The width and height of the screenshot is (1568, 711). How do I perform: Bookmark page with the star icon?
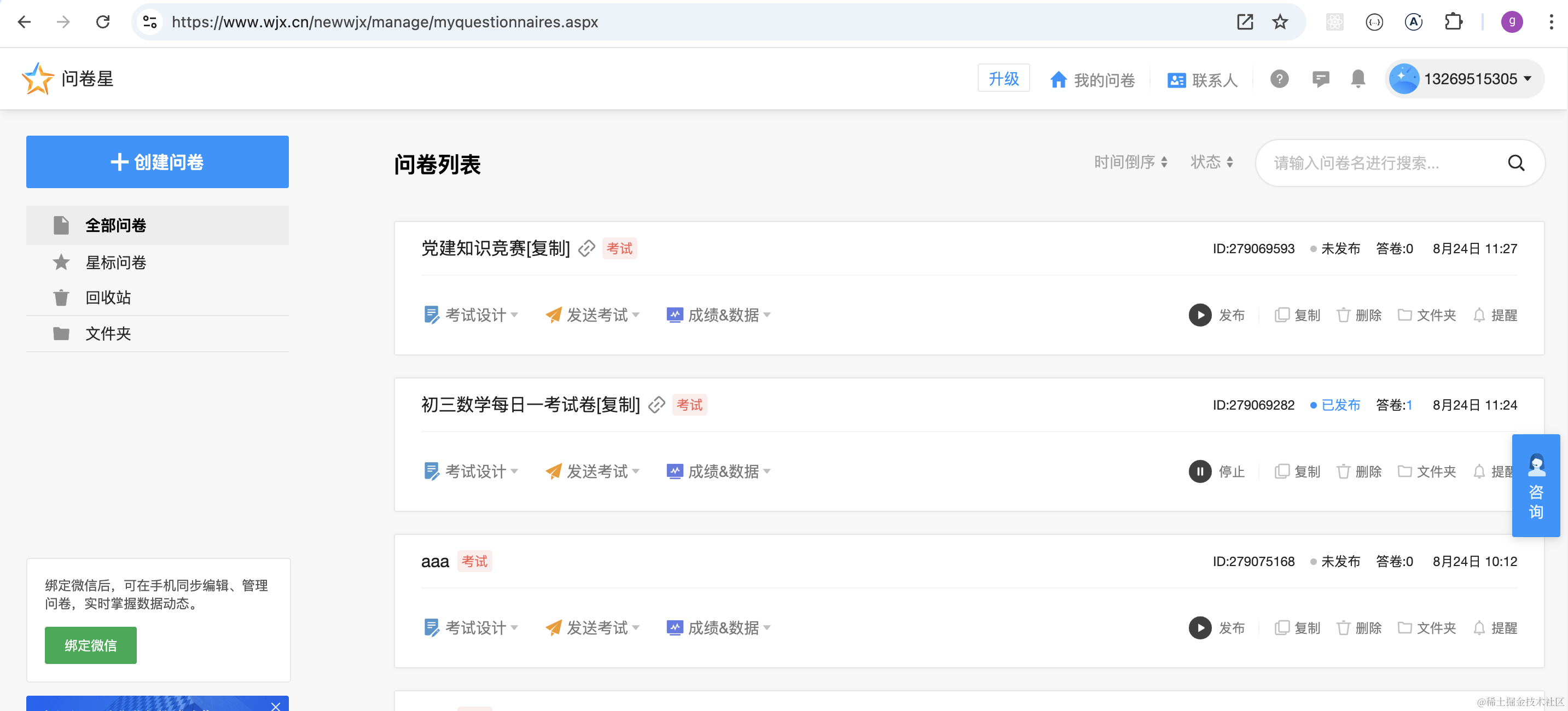coord(1280,22)
